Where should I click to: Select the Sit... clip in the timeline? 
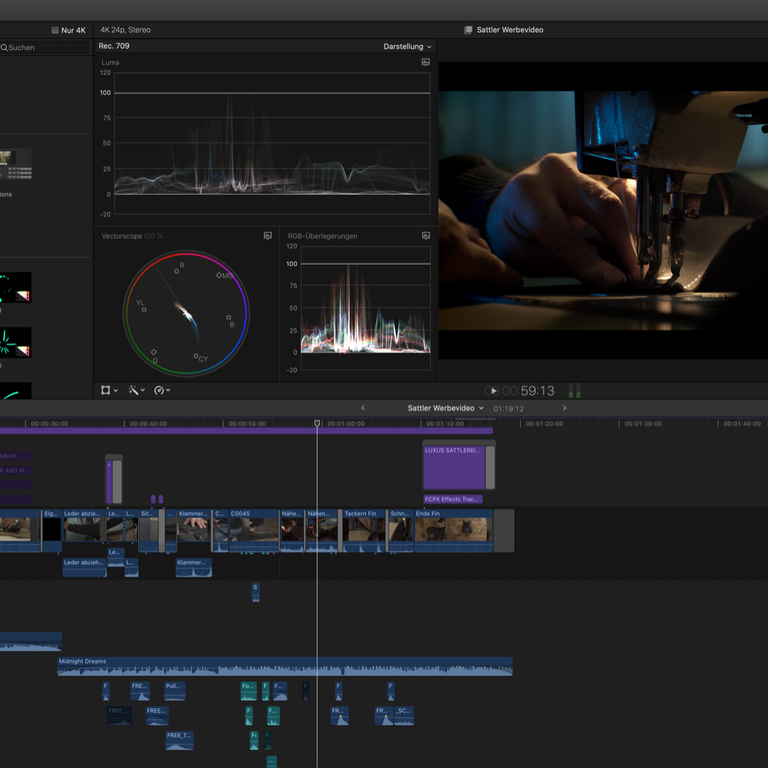pos(148,530)
